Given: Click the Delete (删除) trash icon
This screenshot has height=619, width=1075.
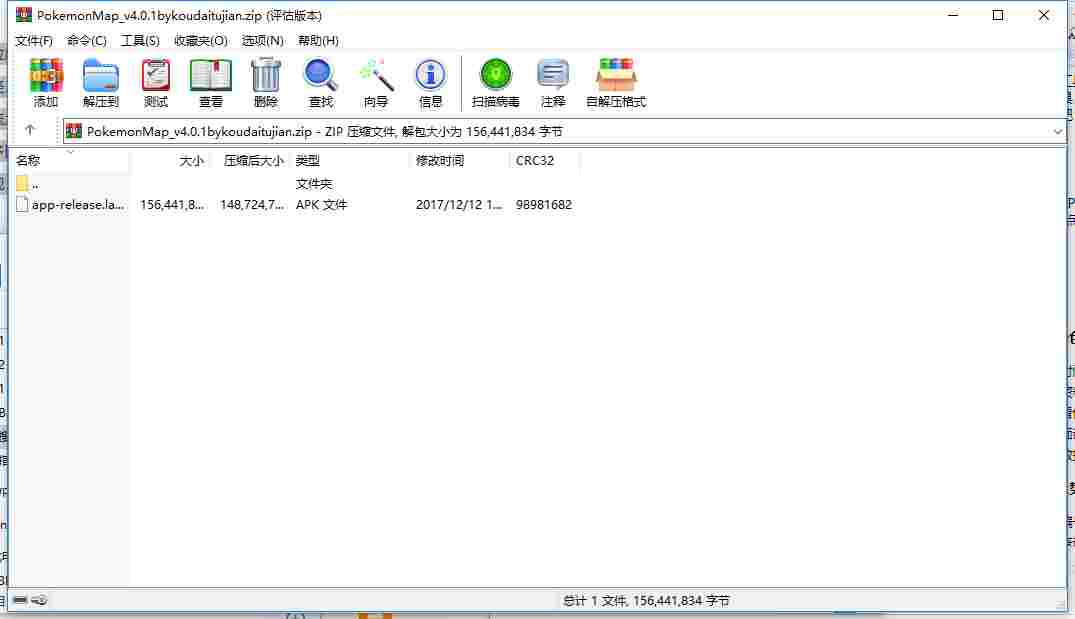Looking at the screenshot, I should [x=265, y=83].
